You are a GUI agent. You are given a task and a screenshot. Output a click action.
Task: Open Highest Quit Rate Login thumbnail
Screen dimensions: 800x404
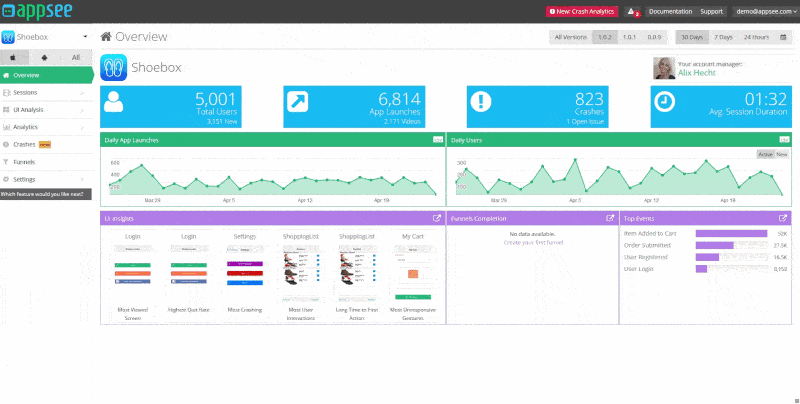[189, 273]
